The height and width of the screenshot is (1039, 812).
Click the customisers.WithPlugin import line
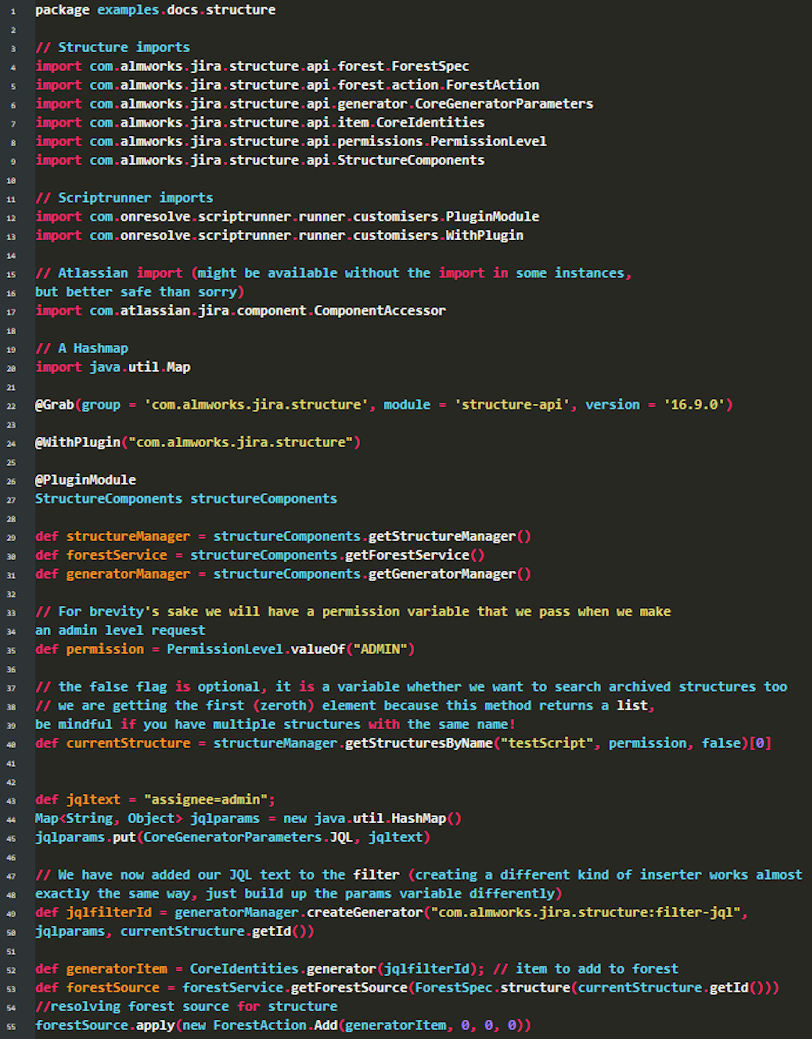(279, 235)
